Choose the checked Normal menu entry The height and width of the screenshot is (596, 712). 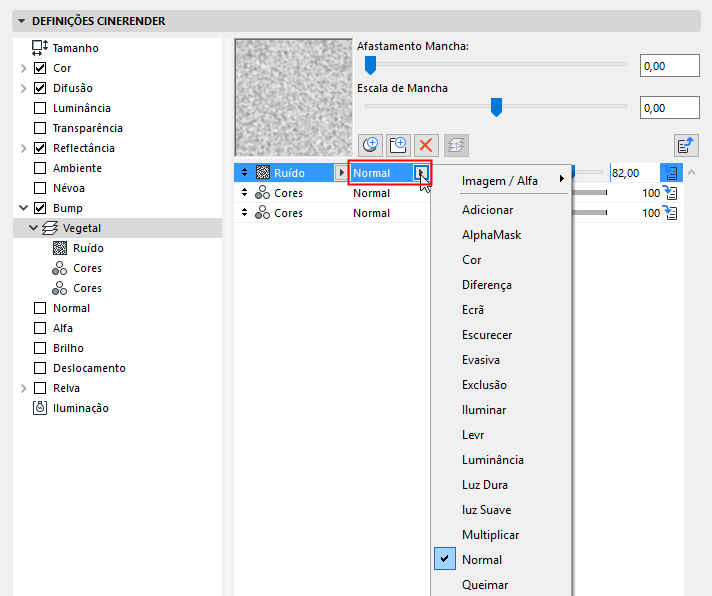[x=482, y=560]
